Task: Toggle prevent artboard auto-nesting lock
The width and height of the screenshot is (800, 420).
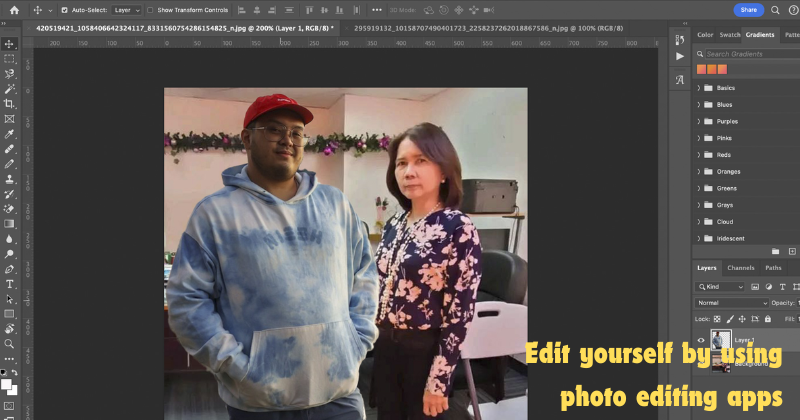Action: click(x=755, y=319)
